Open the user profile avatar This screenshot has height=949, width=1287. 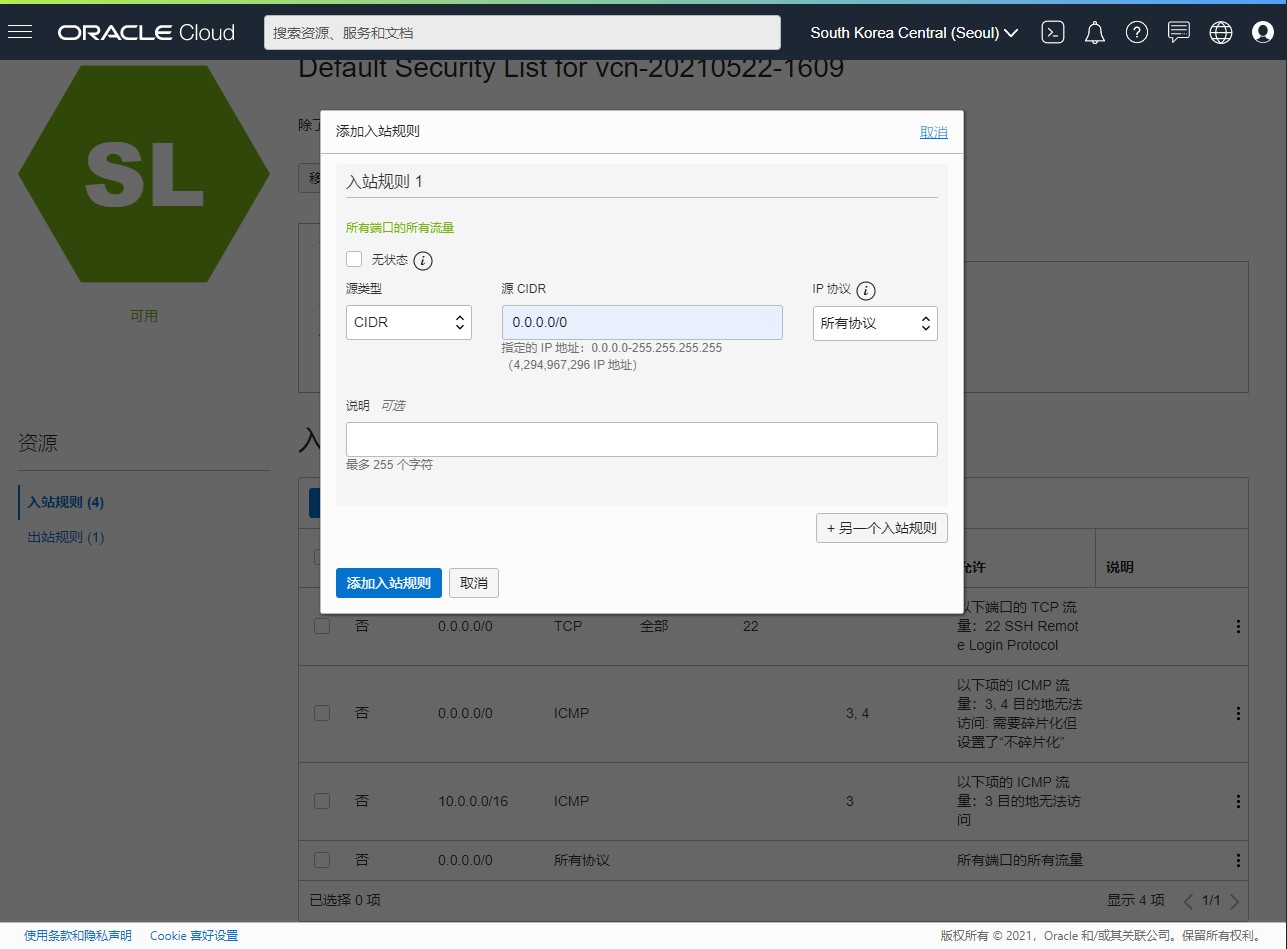[1263, 32]
